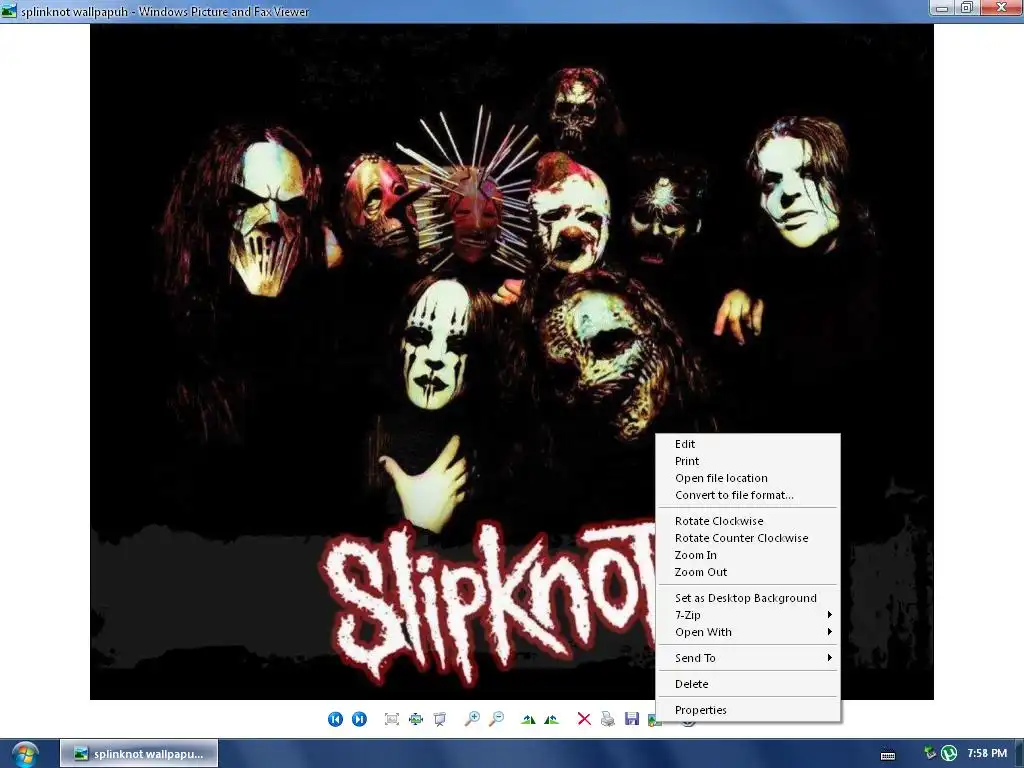Click the 7:58 PM clock

pyautogui.click(x=987, y=753)
